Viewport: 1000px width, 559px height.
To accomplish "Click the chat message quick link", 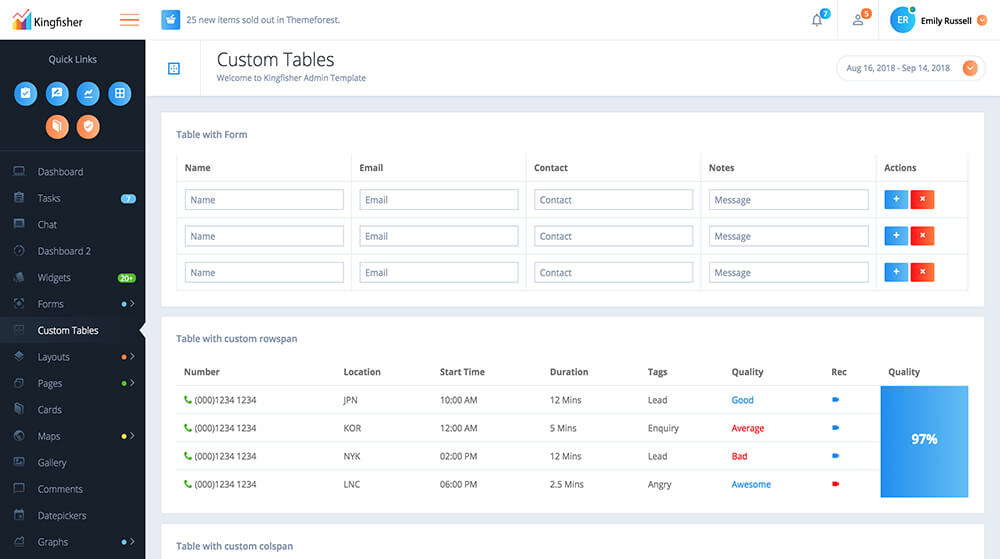I will pyautogui.click(x=57, y=94).
